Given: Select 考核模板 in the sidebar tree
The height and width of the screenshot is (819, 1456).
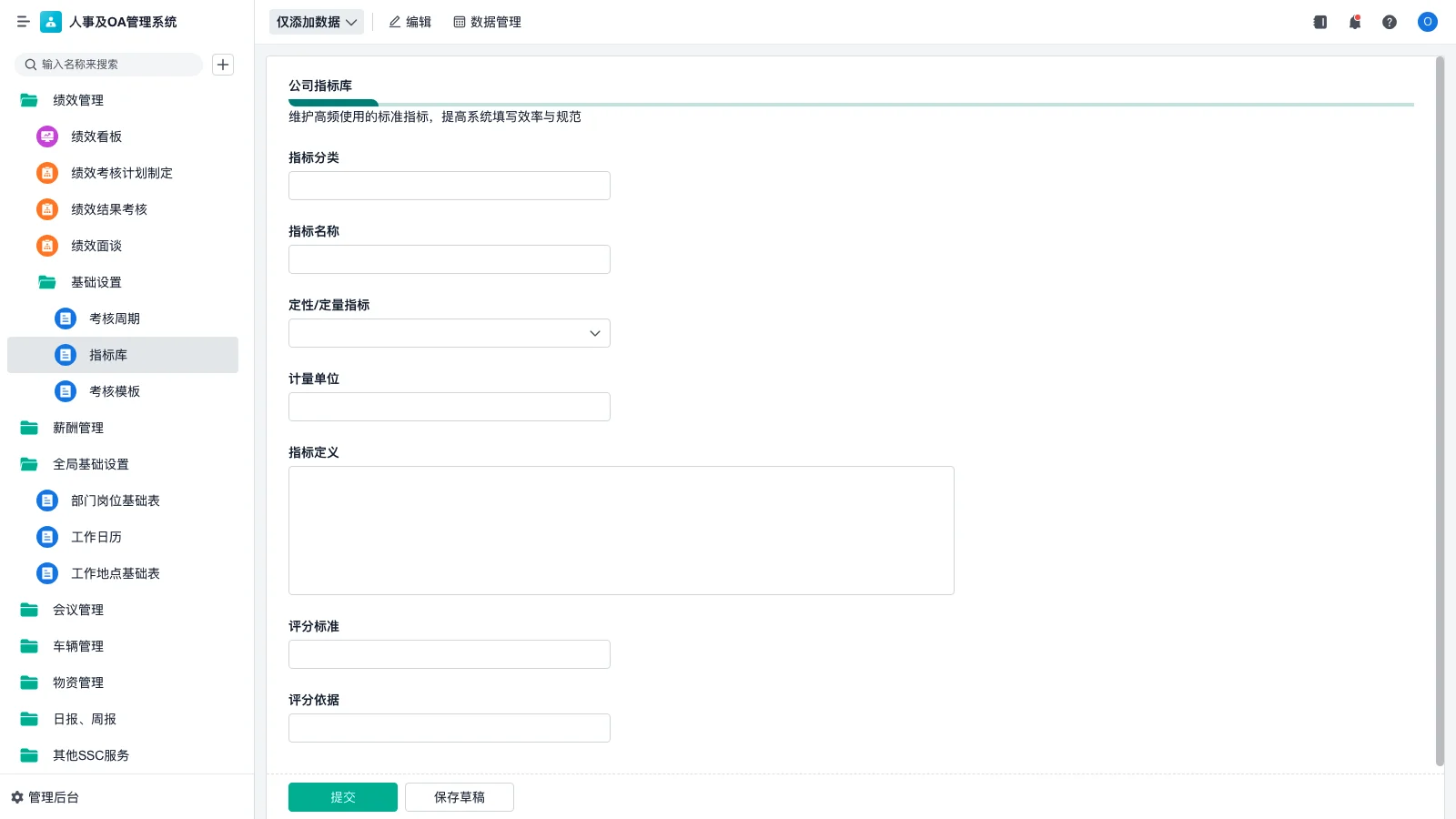Looking at the screenshot, I should (x=114, y=391).
